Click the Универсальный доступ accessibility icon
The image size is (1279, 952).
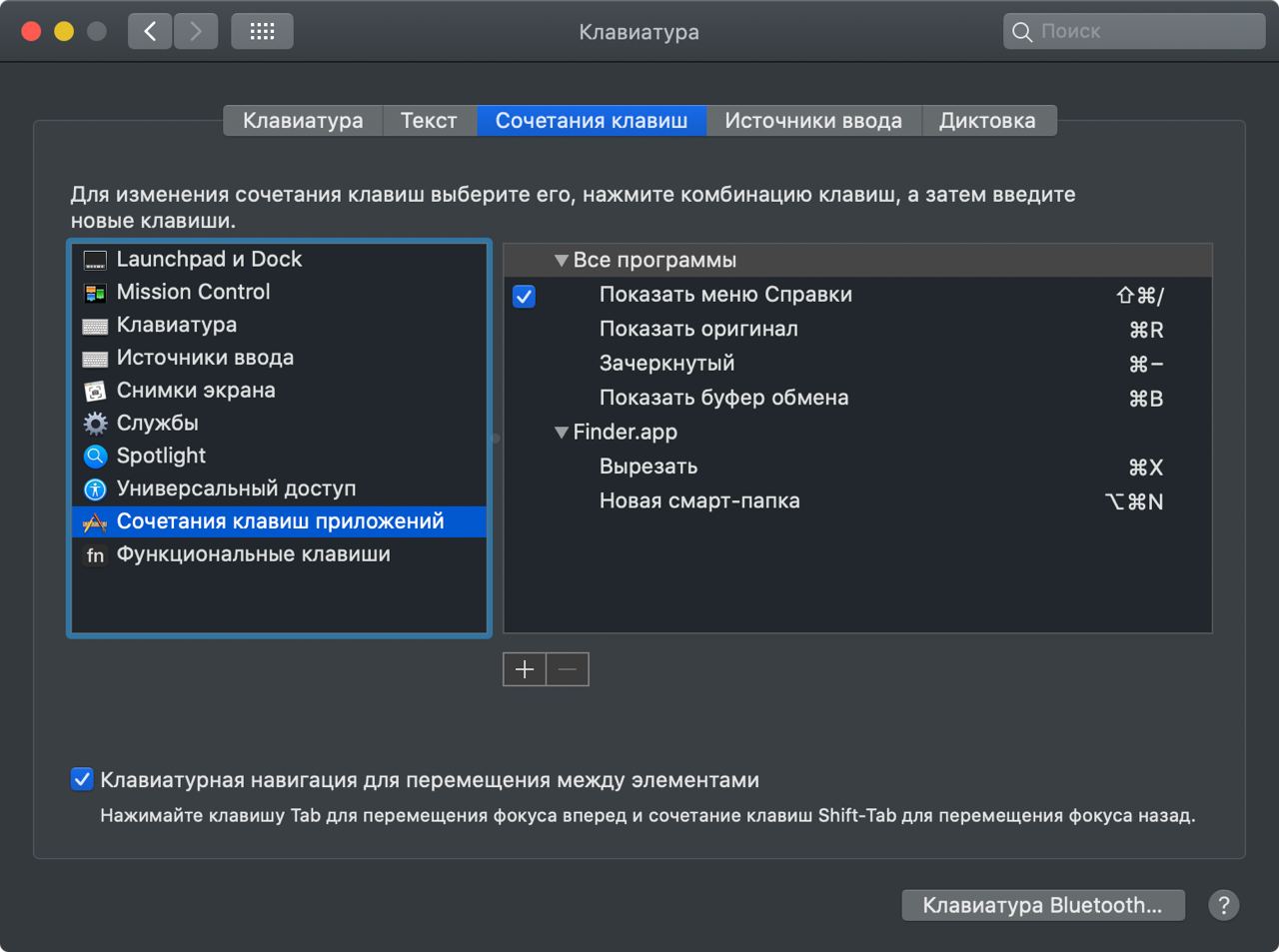[95, 489]
